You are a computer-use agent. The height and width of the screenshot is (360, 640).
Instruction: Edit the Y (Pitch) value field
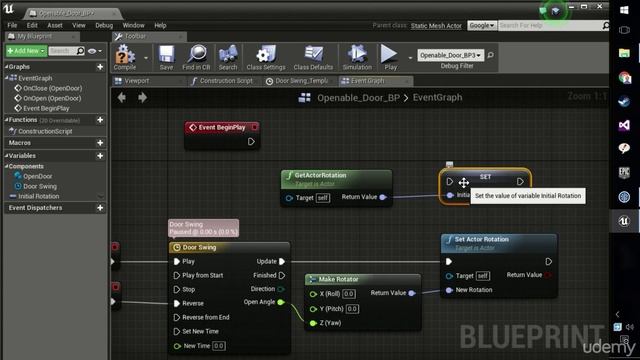(352, 309)
